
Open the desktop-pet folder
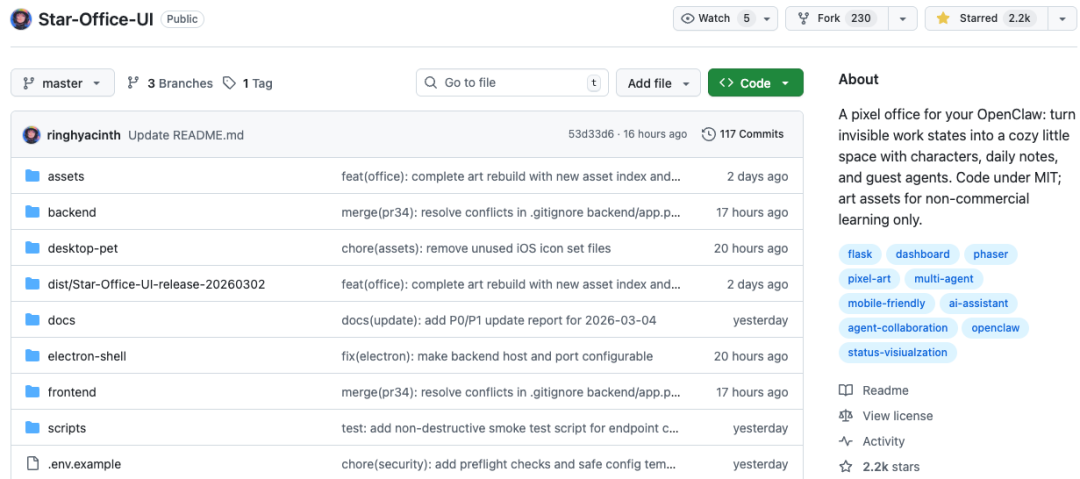click(83, 248)
